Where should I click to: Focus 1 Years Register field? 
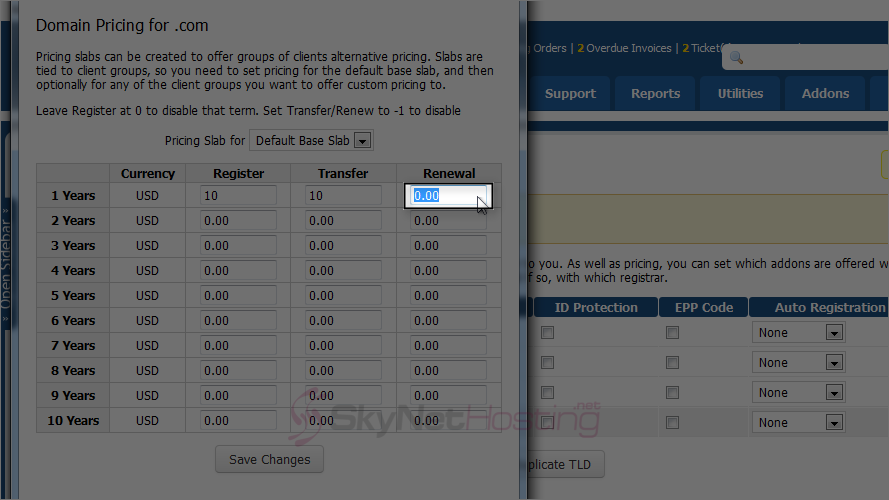(238, 196)
